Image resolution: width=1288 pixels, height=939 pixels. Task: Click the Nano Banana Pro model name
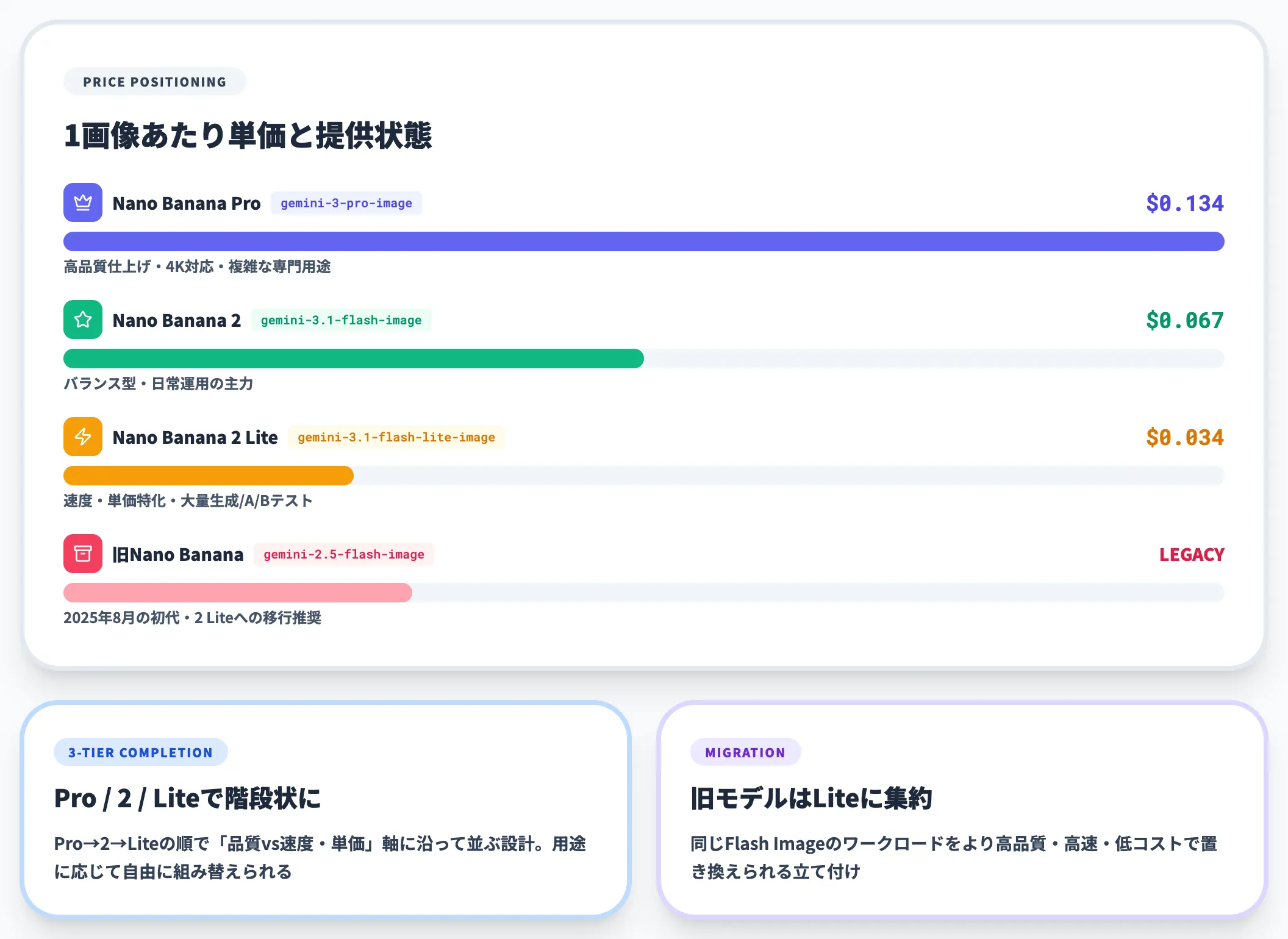click(187, 203)
